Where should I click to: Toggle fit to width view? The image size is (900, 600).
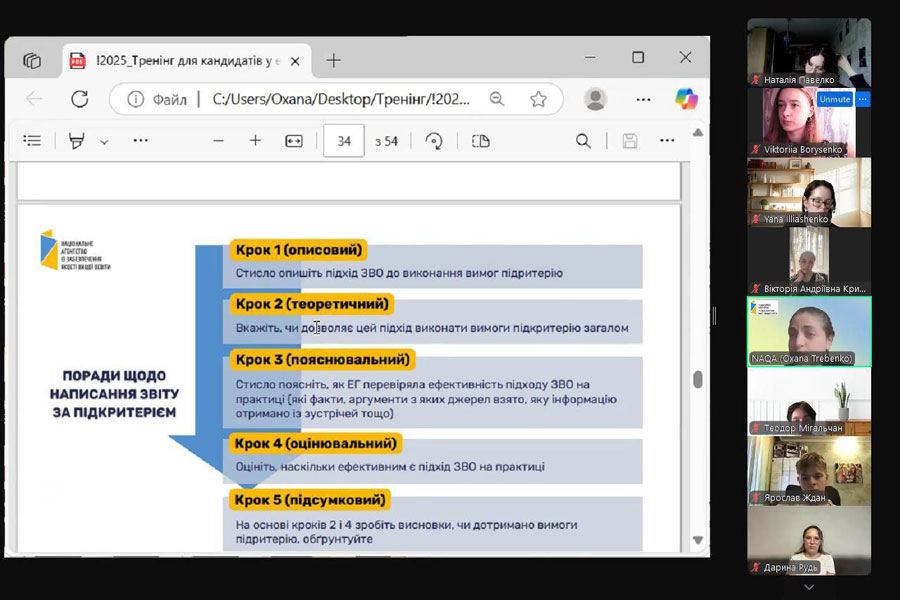click(x=293, y=141)
